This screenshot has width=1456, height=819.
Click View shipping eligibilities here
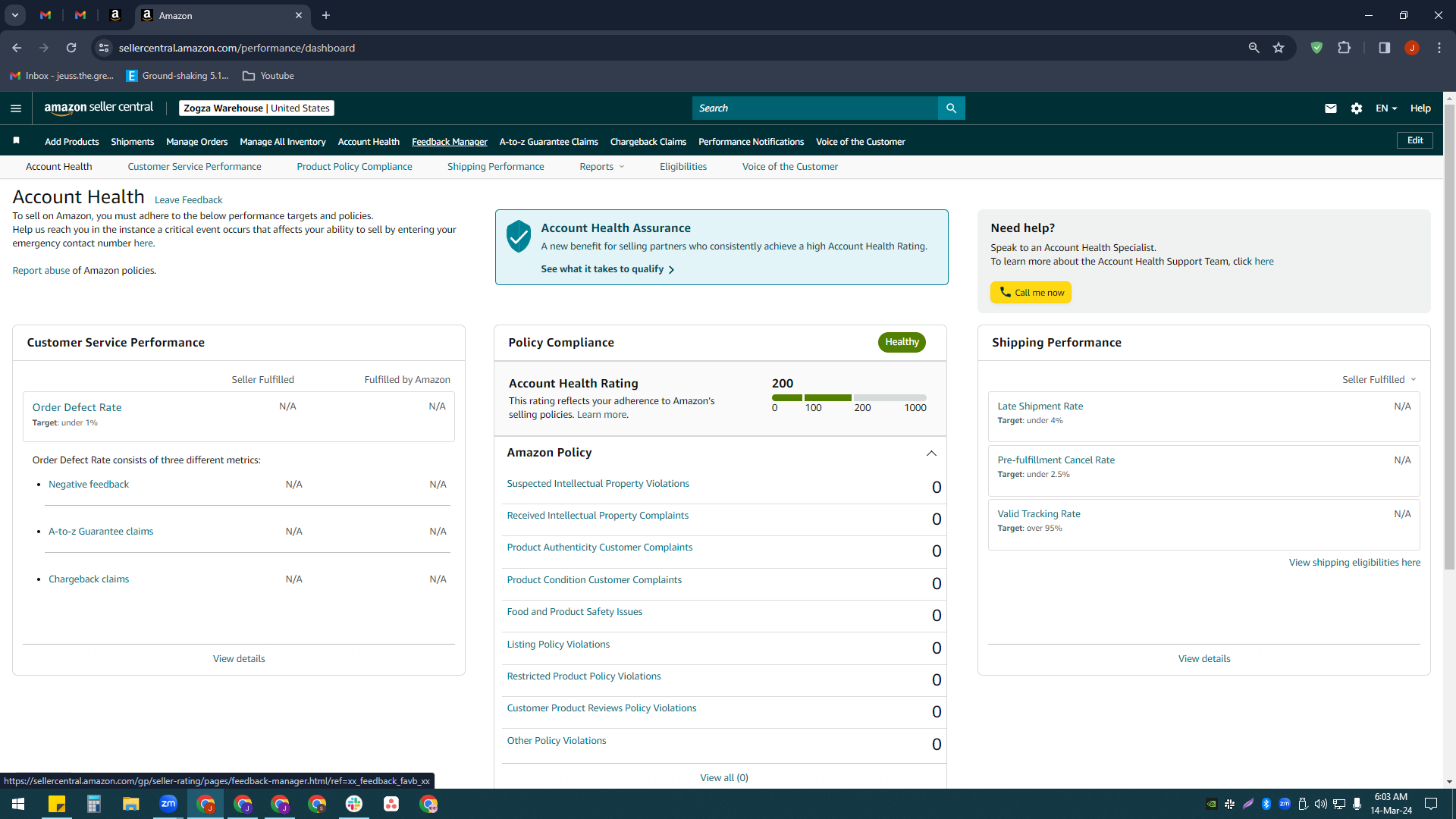tap(1354, 563)
